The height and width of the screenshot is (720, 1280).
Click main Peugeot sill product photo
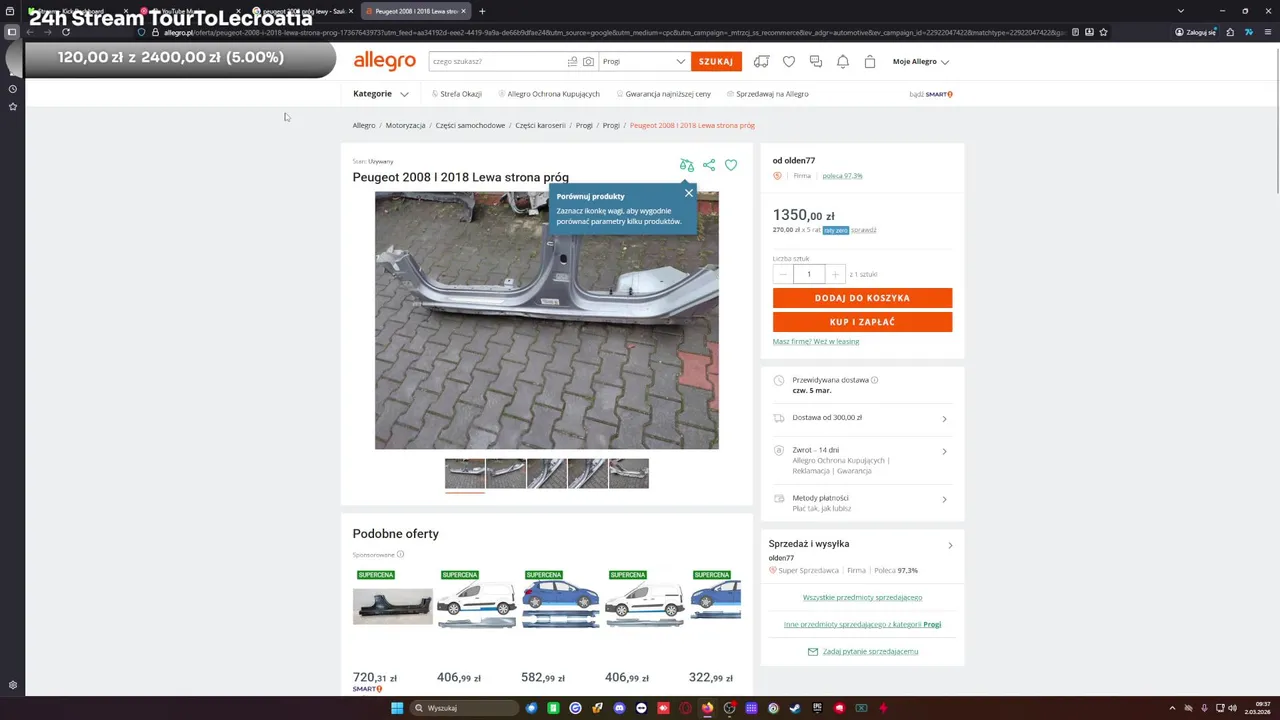tap(547, 320)
